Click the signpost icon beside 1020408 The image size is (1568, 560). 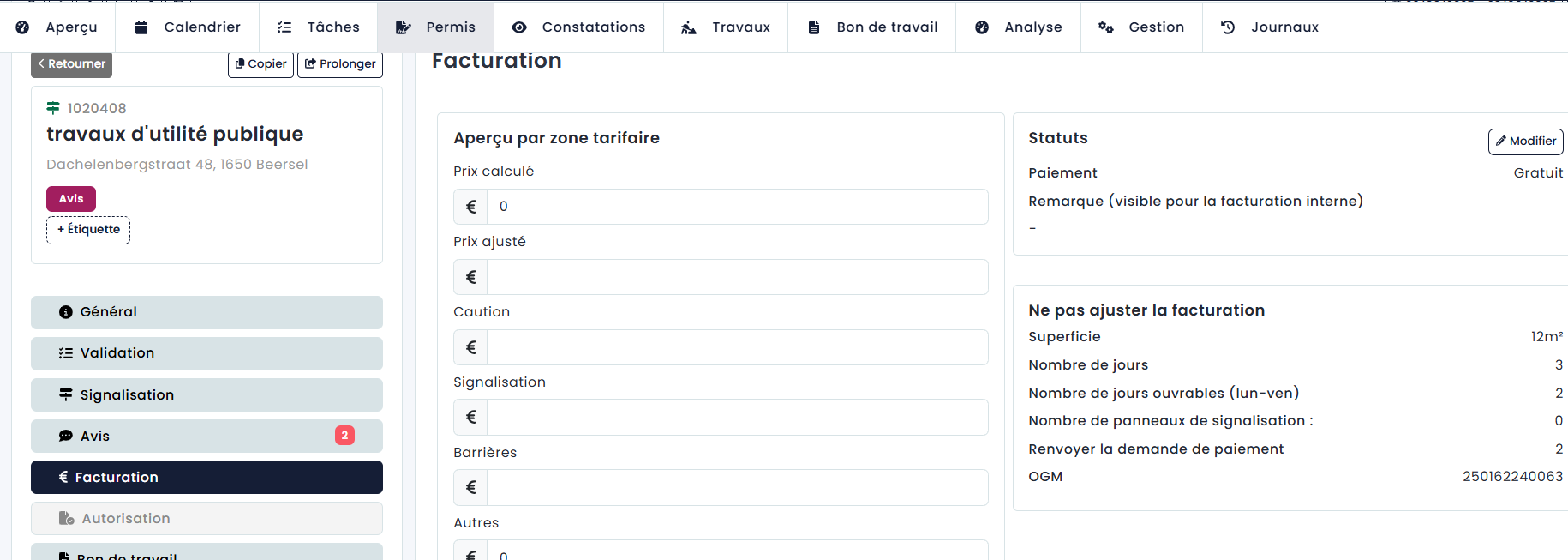click(x=53, y=108)
